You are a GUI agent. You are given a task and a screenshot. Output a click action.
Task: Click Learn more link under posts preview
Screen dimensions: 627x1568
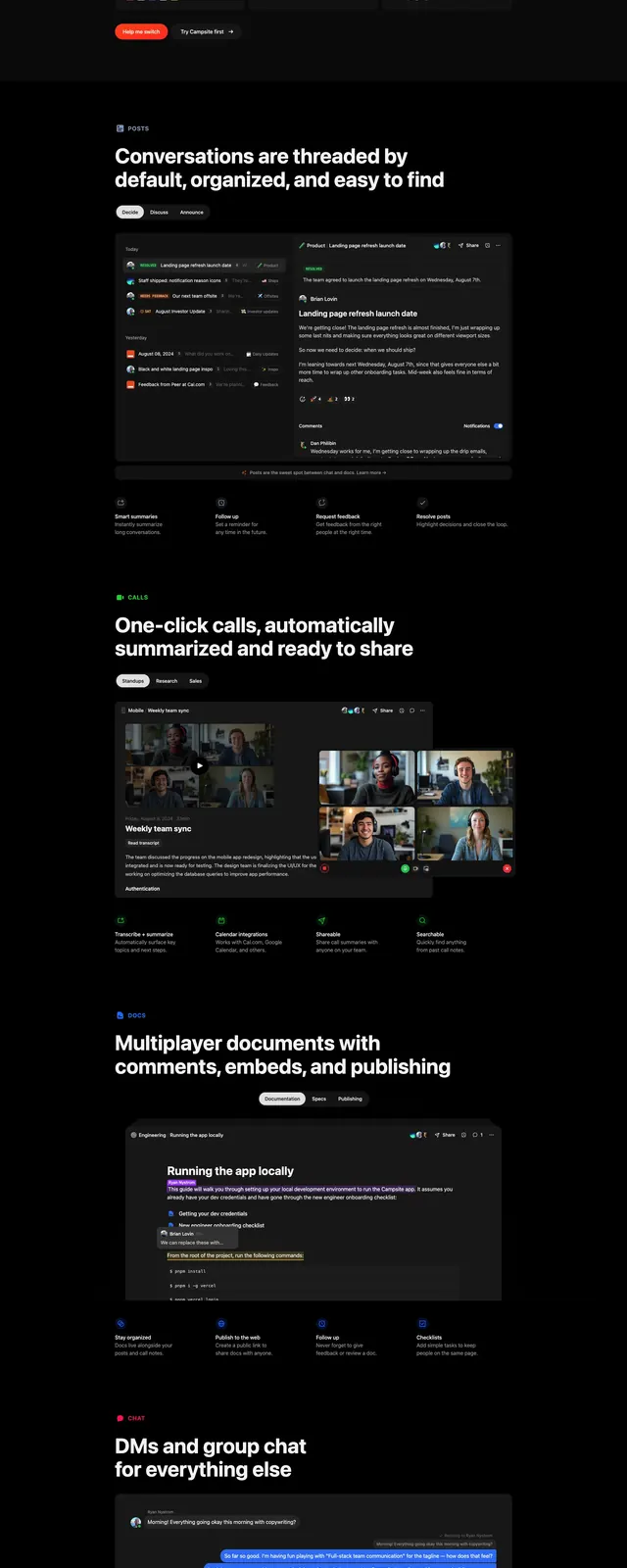coord(371,472)
